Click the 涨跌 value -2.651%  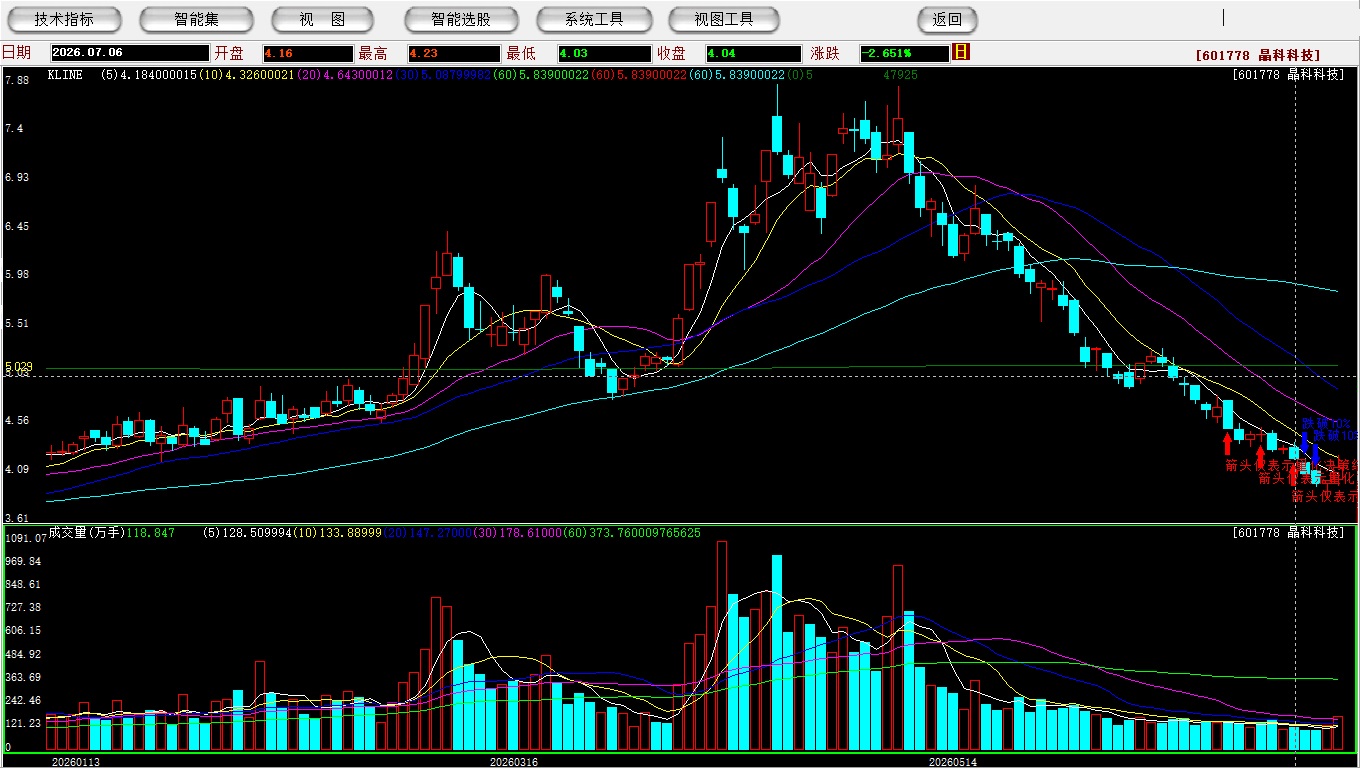(904, 53)
